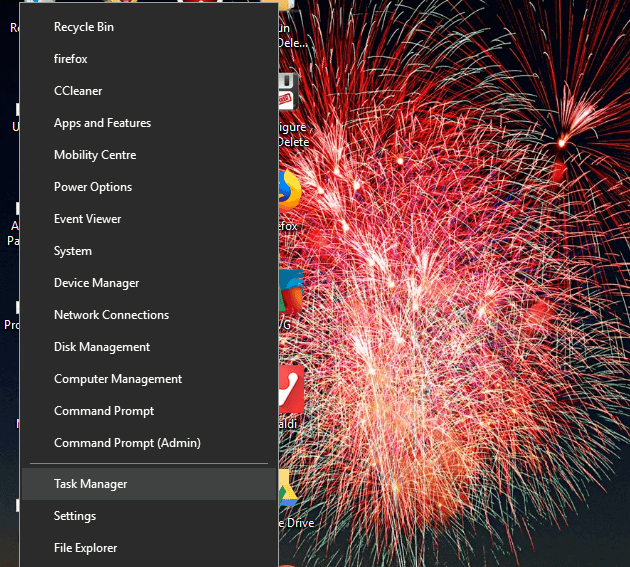Click the floppy disk Delete shortcut icon
The width and height of the screenshot is (630, 567).
pos(288,92)
